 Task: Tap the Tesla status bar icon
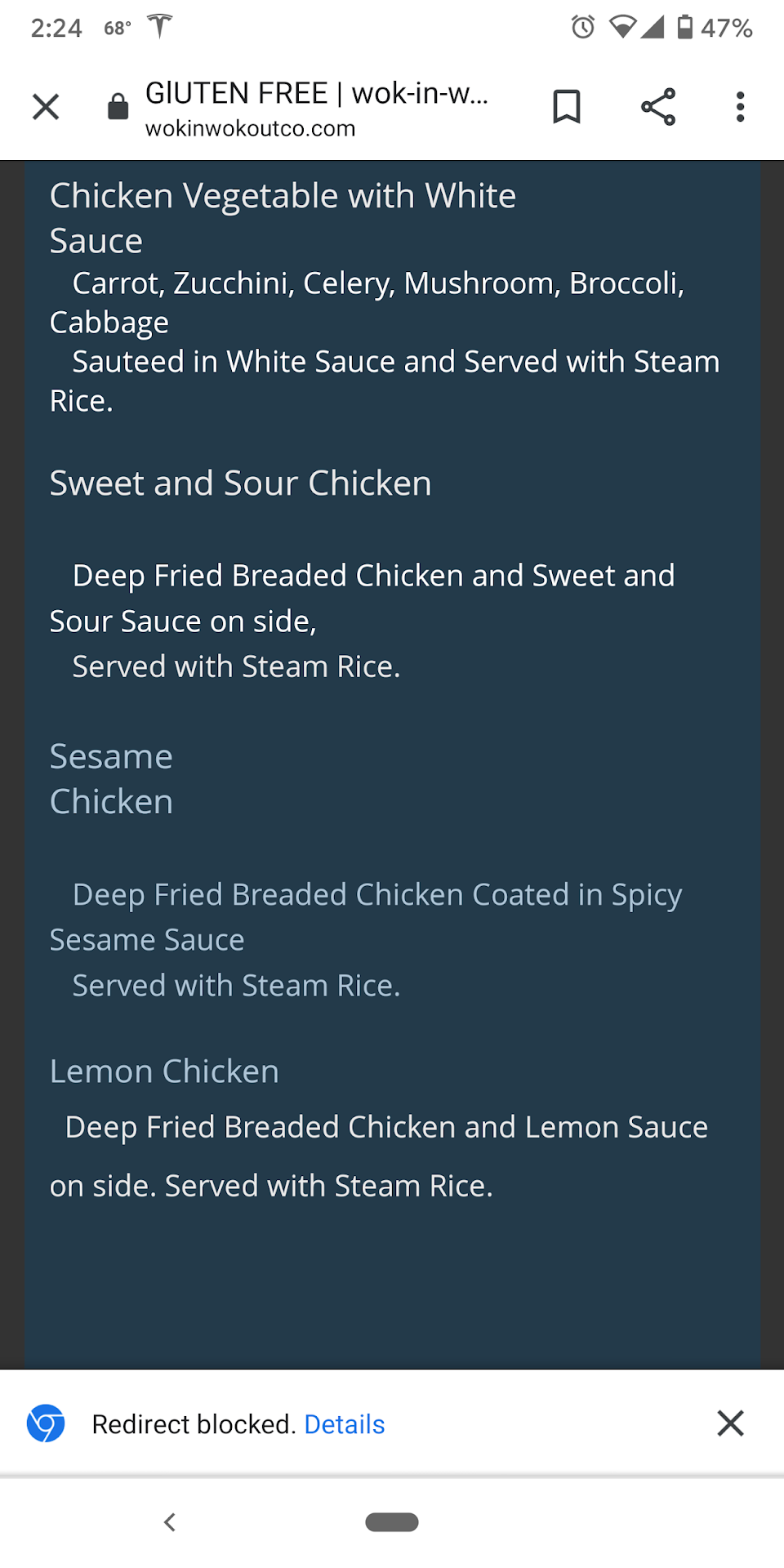(x=160, y=26)
